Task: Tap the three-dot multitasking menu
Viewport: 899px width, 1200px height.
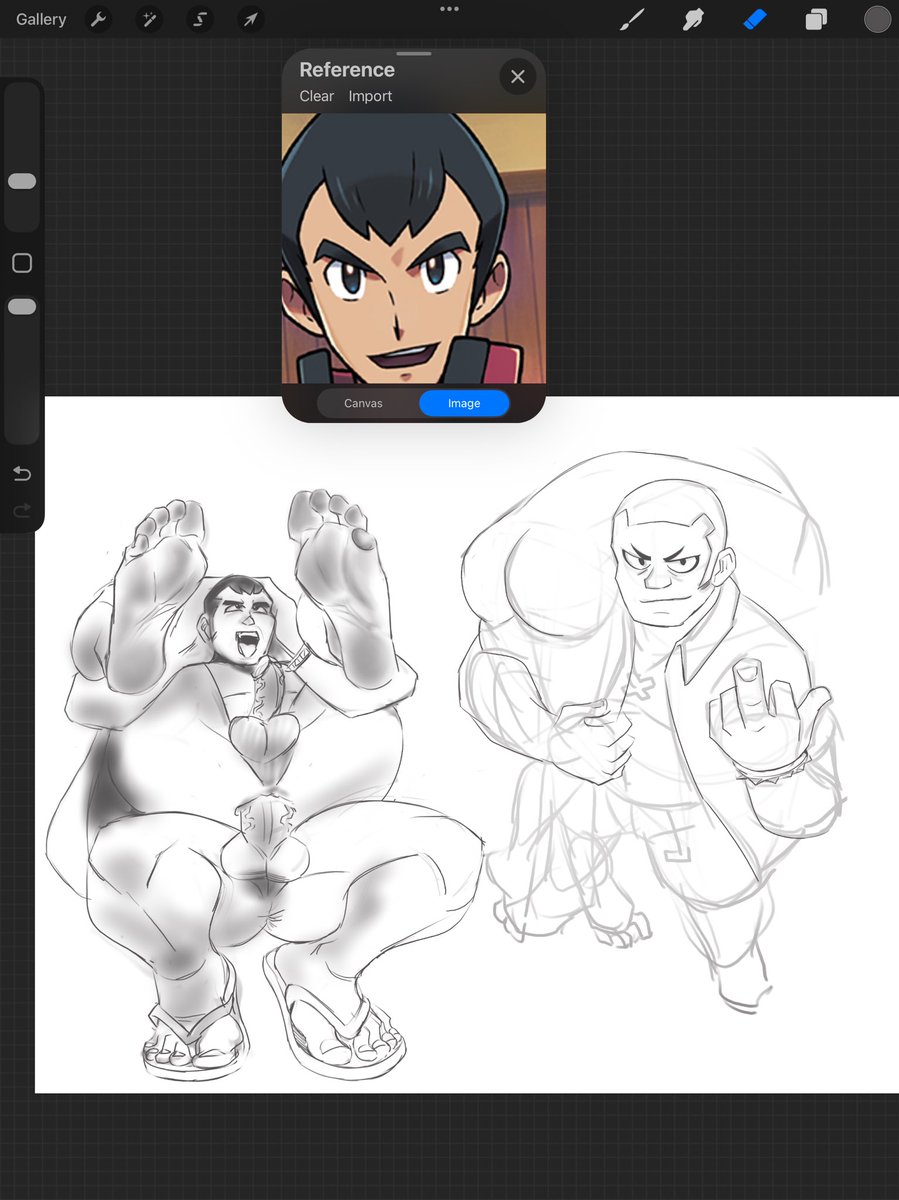Action: (449, 8)
